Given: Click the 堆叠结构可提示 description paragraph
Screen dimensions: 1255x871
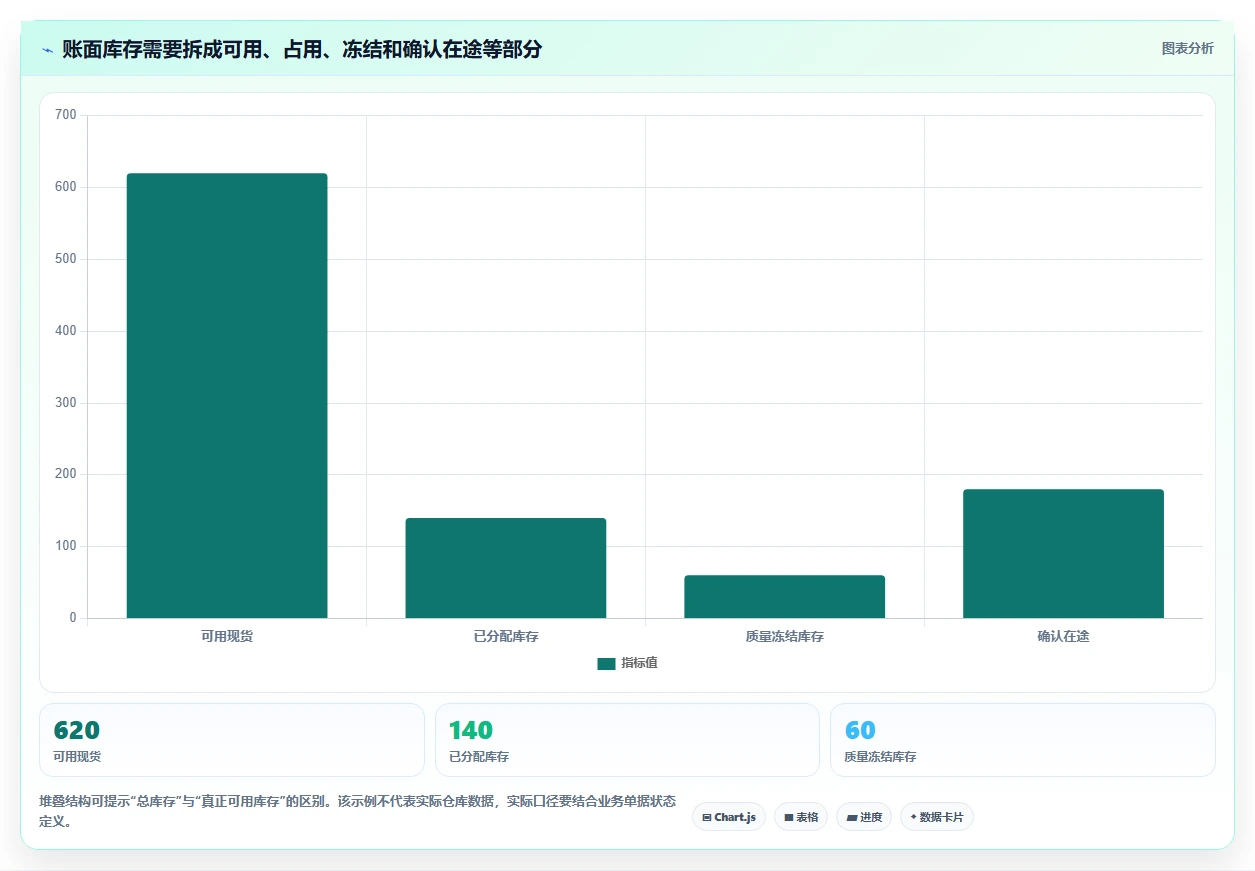Looking at the screenshot, I should (x=357, y=811).
